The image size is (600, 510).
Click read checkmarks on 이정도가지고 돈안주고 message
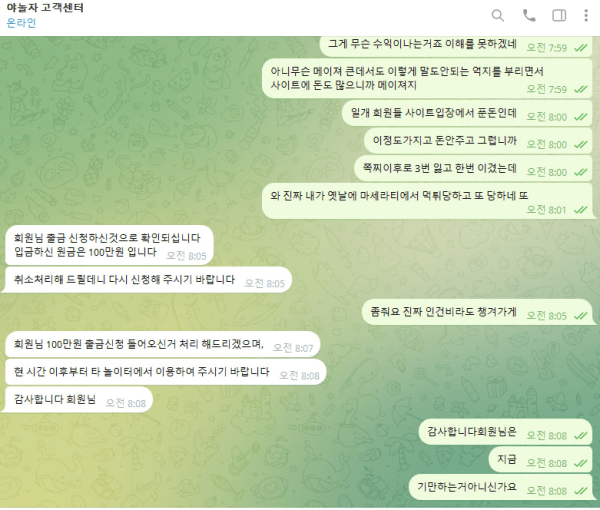pos(580,145)
